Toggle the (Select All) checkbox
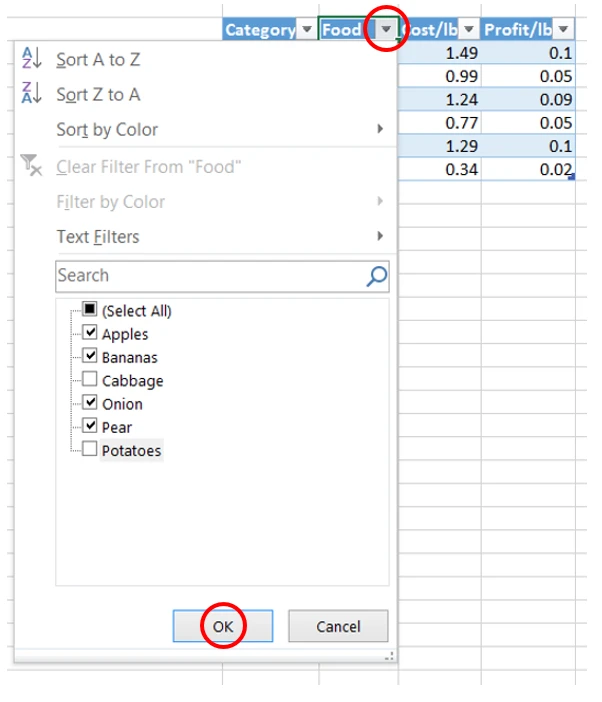The width and height of the screenshot is (602, 702). coord(90,310)
